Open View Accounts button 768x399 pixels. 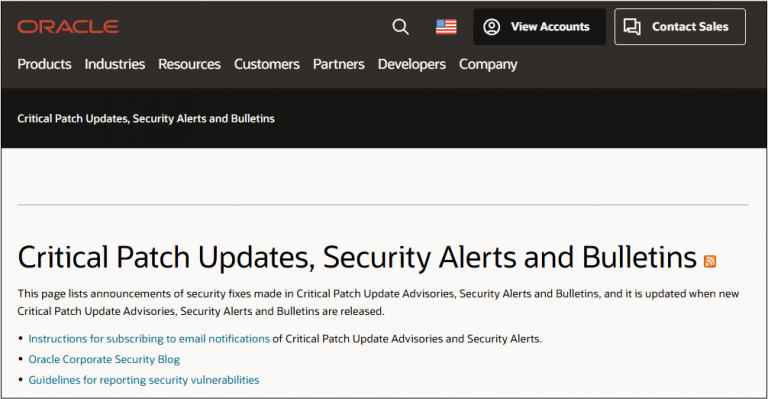(x=539, y=26)
